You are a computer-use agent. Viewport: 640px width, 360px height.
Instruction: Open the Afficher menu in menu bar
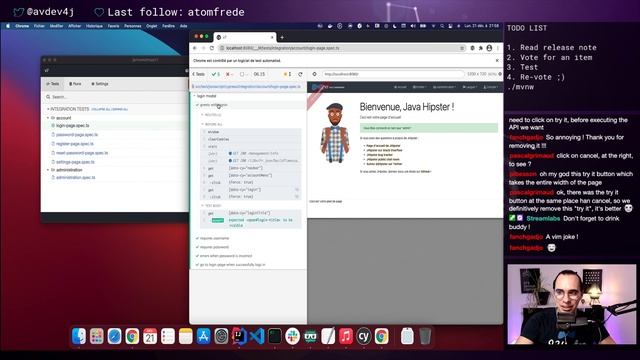click(x=74, y=26)
